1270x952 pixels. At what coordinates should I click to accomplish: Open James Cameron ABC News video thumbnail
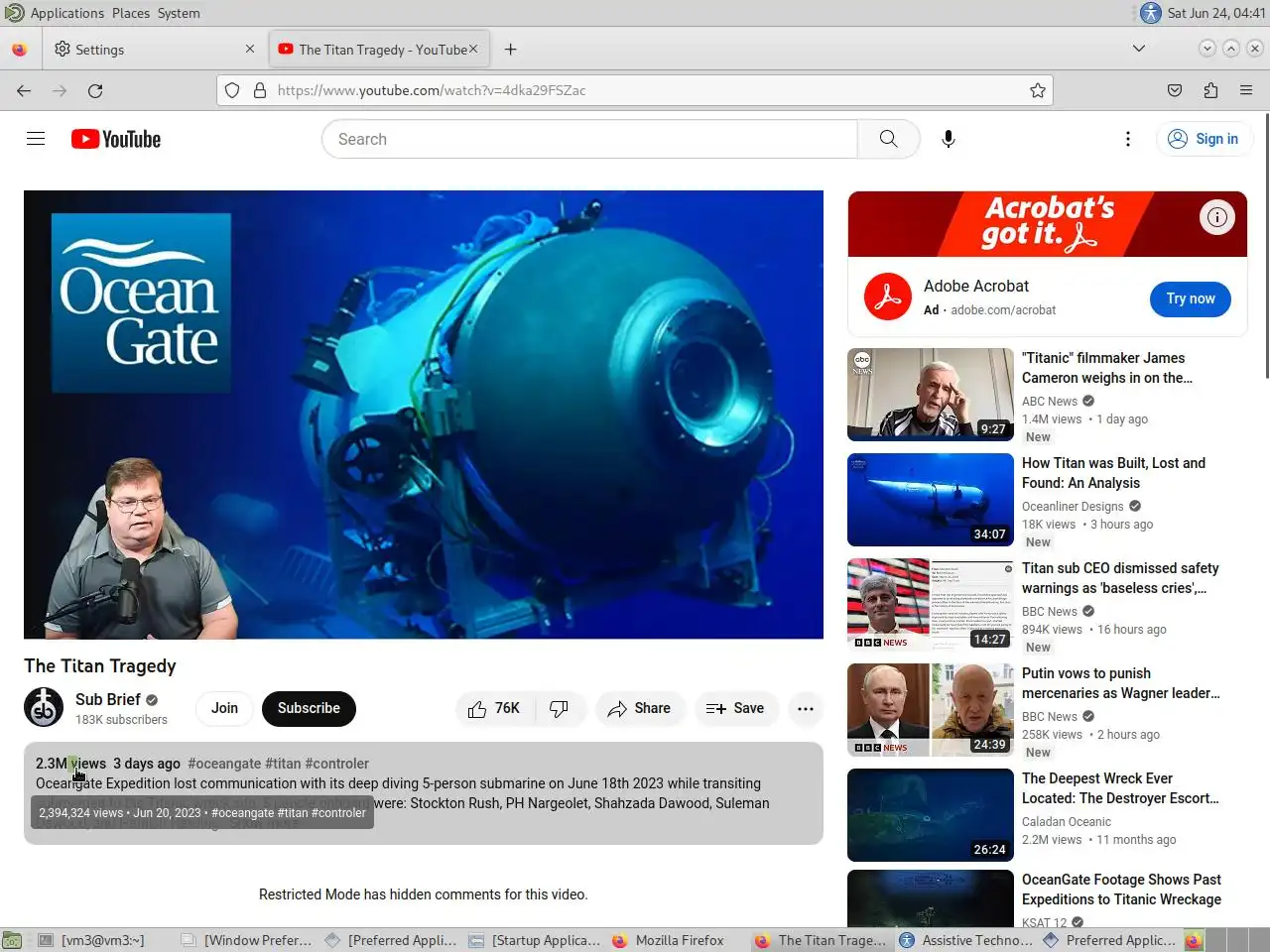tap(931, 395)
